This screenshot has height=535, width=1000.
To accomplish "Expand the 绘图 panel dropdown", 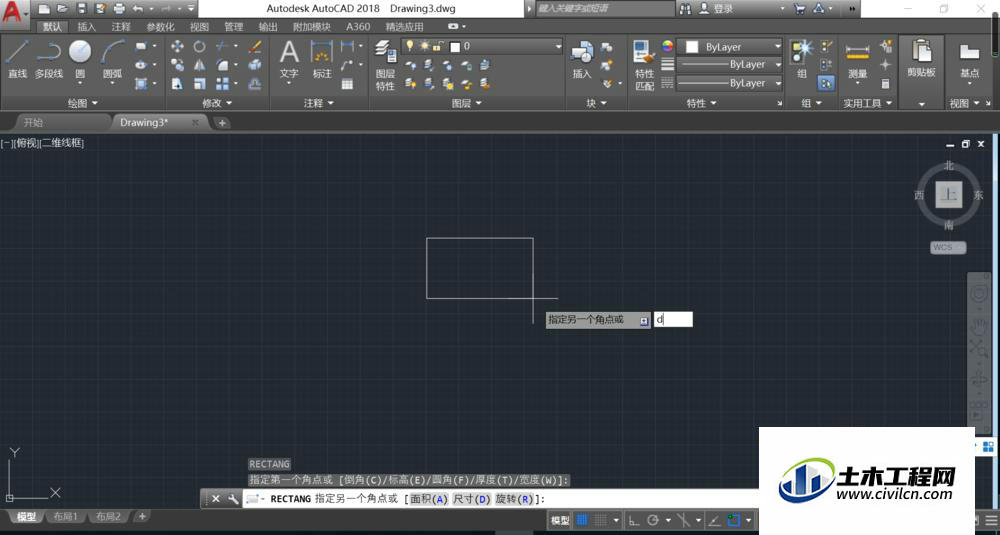I will pyautogui.click(x=83, y=103).
